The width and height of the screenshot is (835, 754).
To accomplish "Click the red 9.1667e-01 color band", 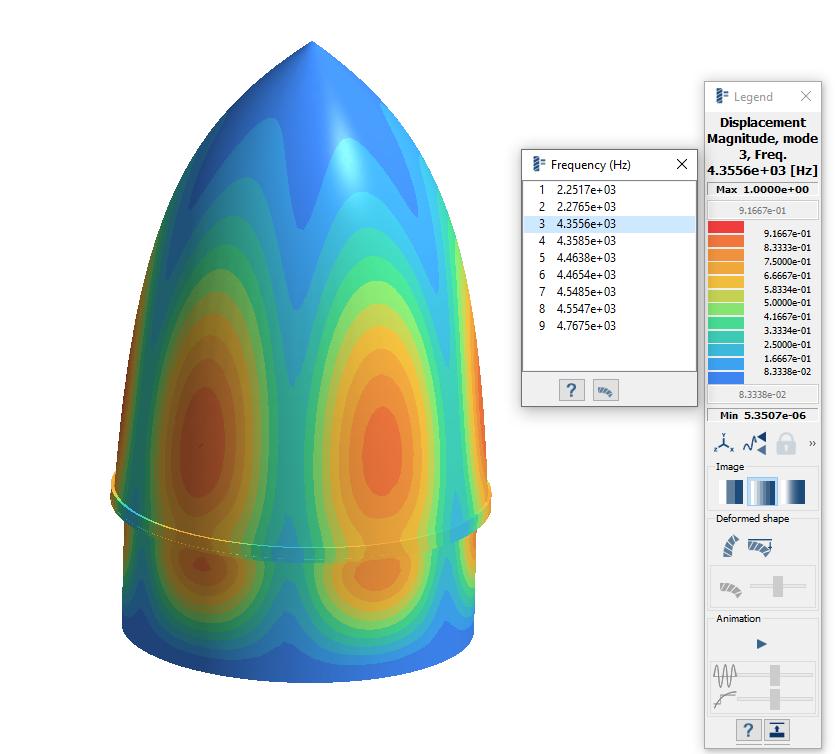I will click(726, 228).
